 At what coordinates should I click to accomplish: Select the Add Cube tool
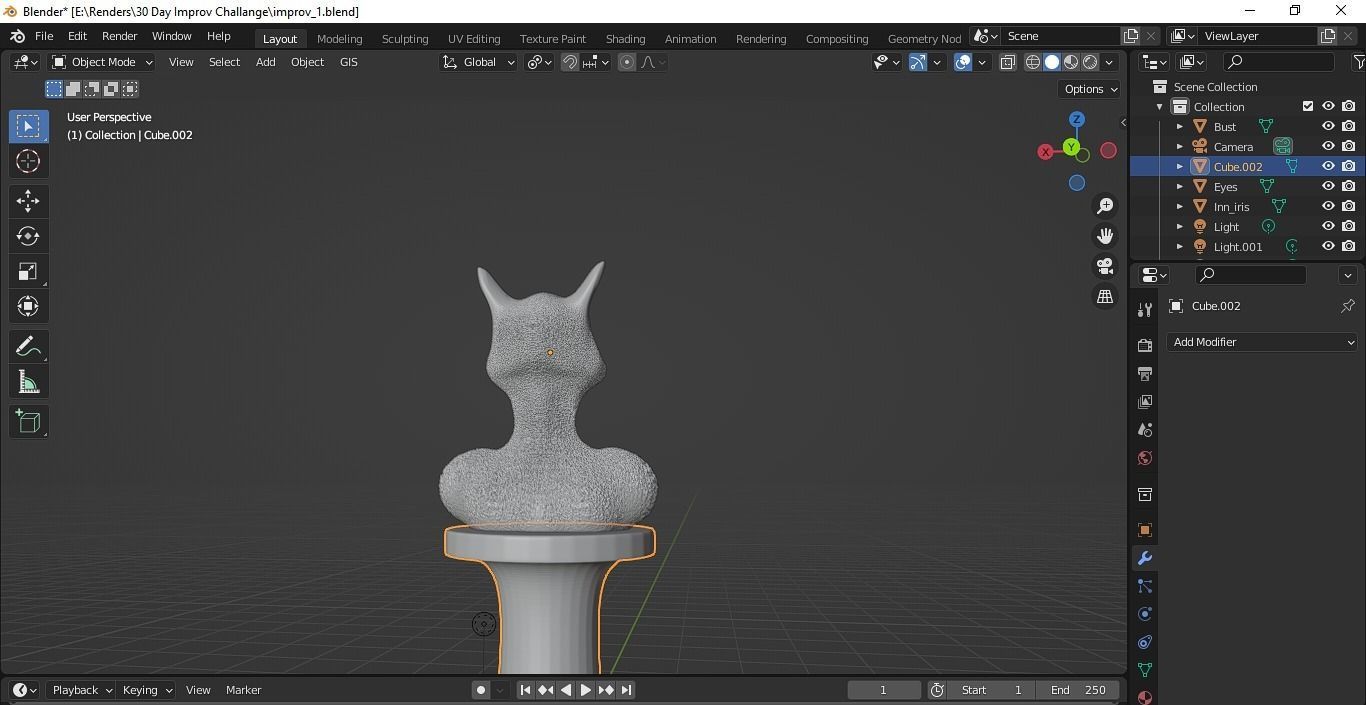coord(28,422)
